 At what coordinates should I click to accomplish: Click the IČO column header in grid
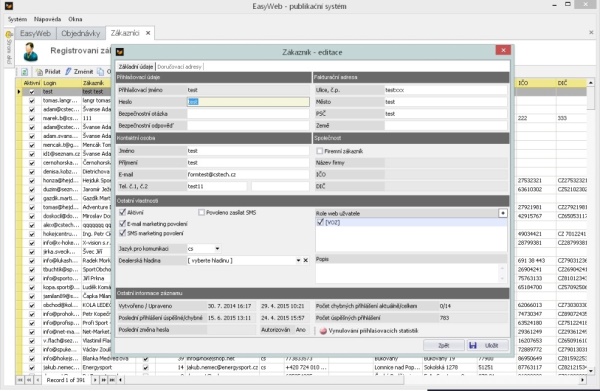(x=536, y=83)
